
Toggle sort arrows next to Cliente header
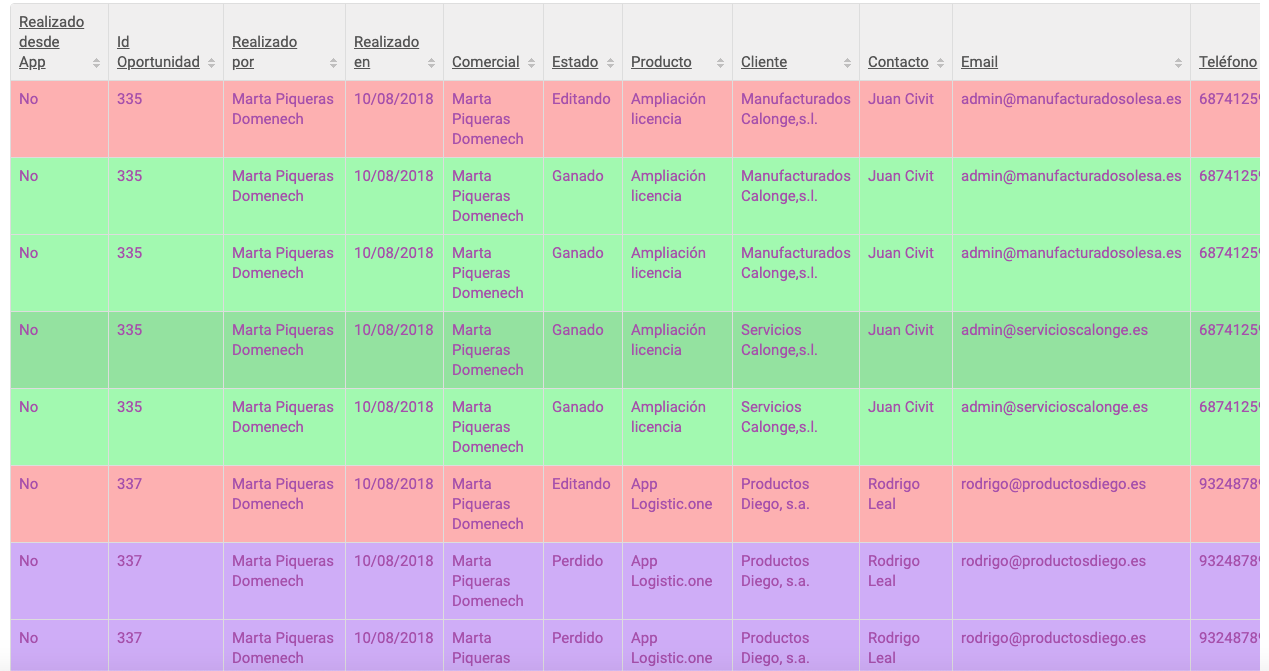pos(847,63)
